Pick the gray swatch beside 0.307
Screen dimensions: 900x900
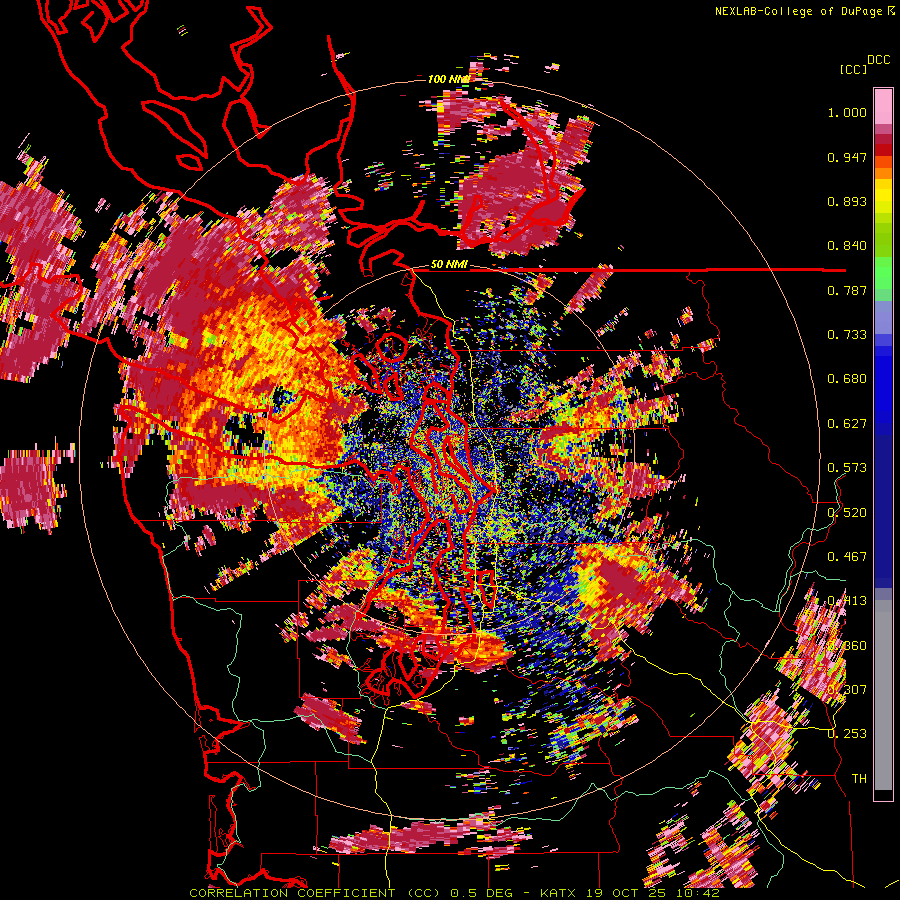pyautogui.click(x=883, y=695)
